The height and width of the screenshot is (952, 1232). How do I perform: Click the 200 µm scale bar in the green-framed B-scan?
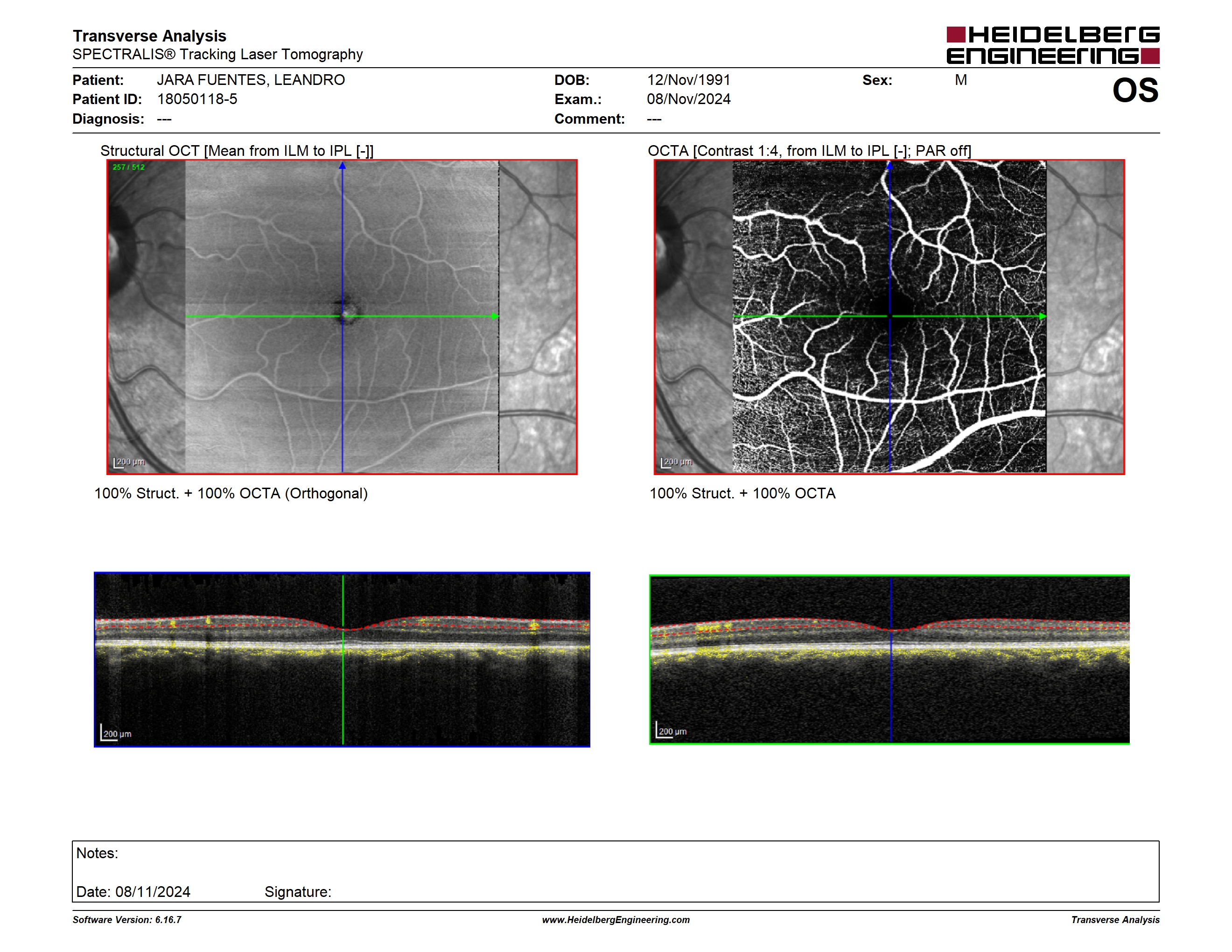coord(671,730)
